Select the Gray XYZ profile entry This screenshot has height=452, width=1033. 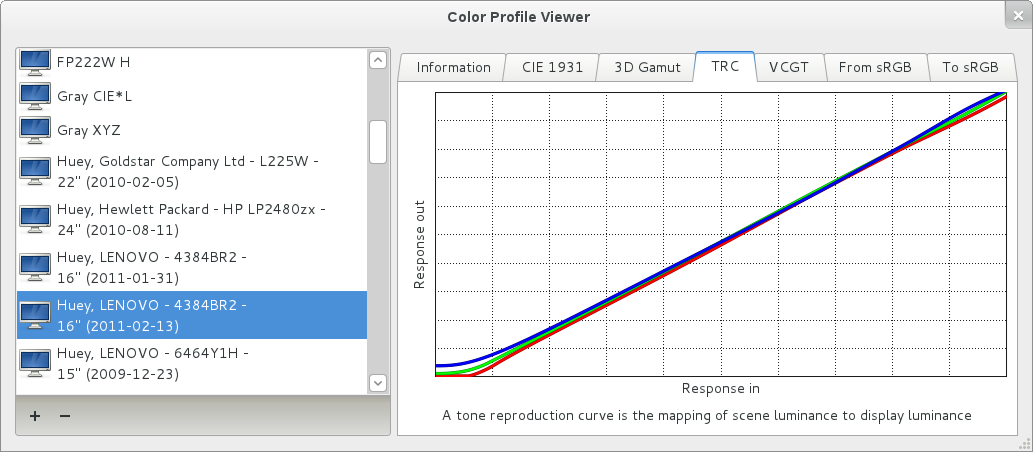89,130
